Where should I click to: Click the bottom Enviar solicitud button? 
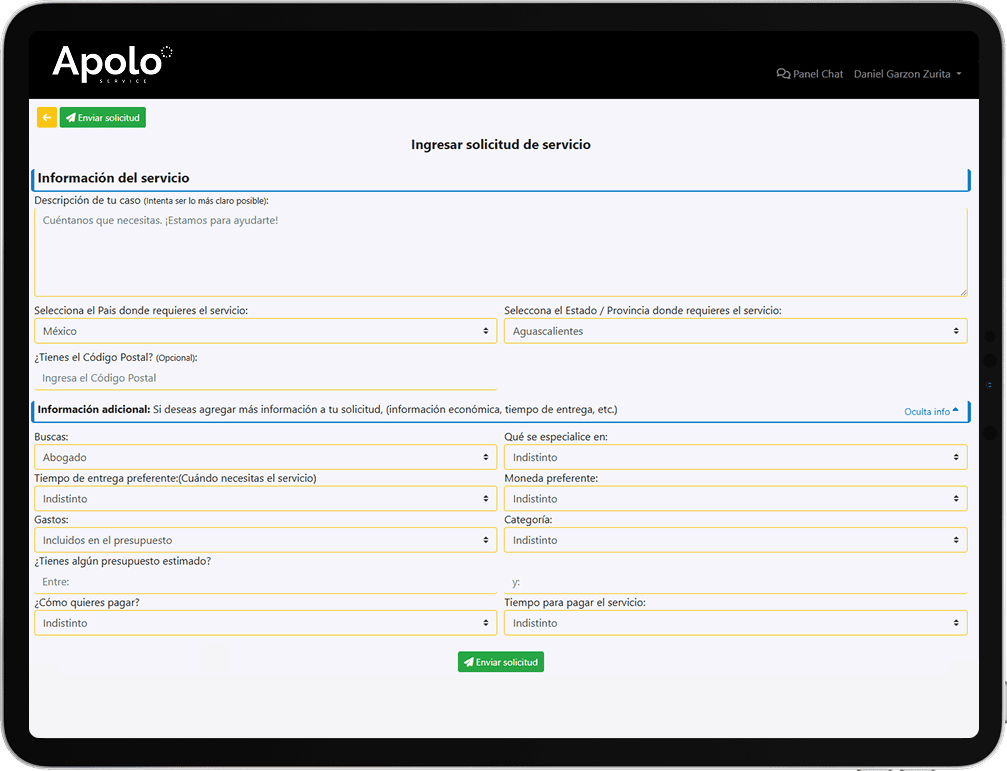point(501,662)
